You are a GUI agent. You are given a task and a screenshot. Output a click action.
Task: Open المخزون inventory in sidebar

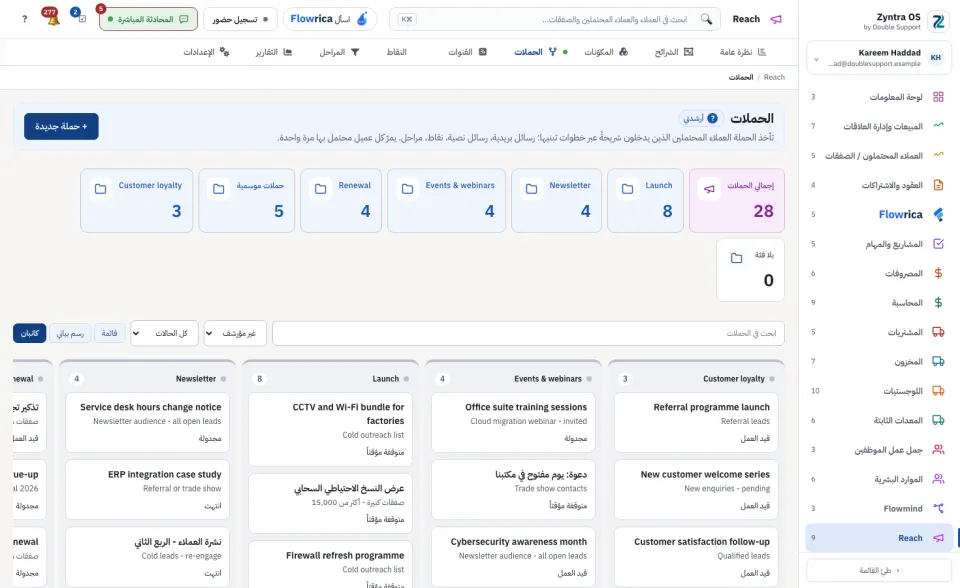(877, 361)
